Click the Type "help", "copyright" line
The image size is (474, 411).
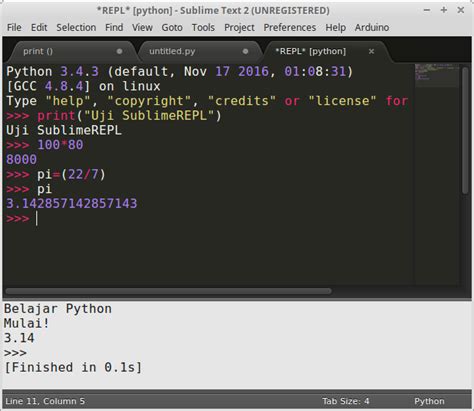(207, 101)
